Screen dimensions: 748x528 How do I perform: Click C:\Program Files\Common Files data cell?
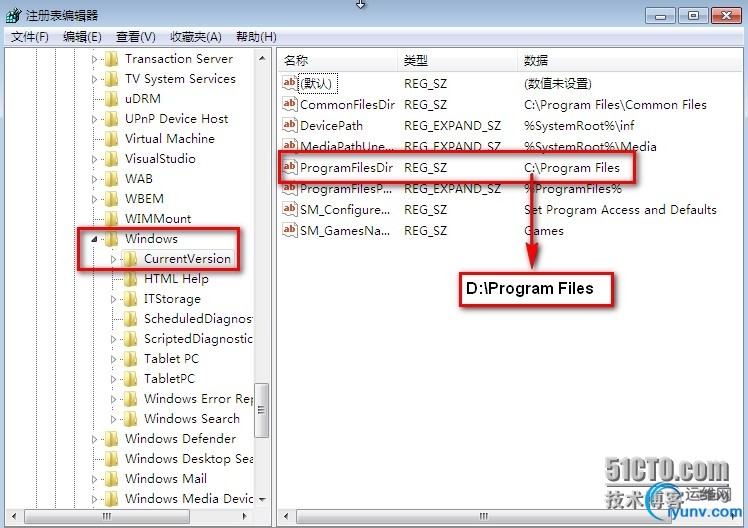pyautogui.click(x=615, y=104)
